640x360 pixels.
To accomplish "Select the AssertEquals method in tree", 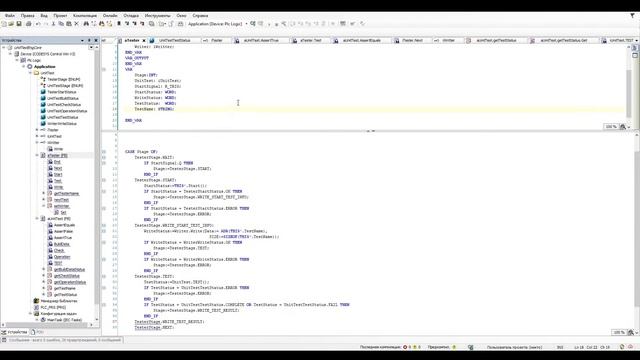I will tap(64, 225).
